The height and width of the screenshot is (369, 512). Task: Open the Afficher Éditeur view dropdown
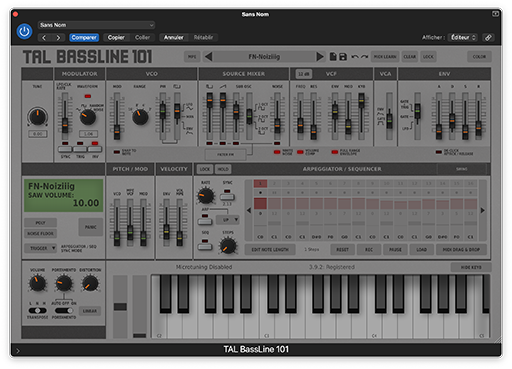tap(463, 38)
